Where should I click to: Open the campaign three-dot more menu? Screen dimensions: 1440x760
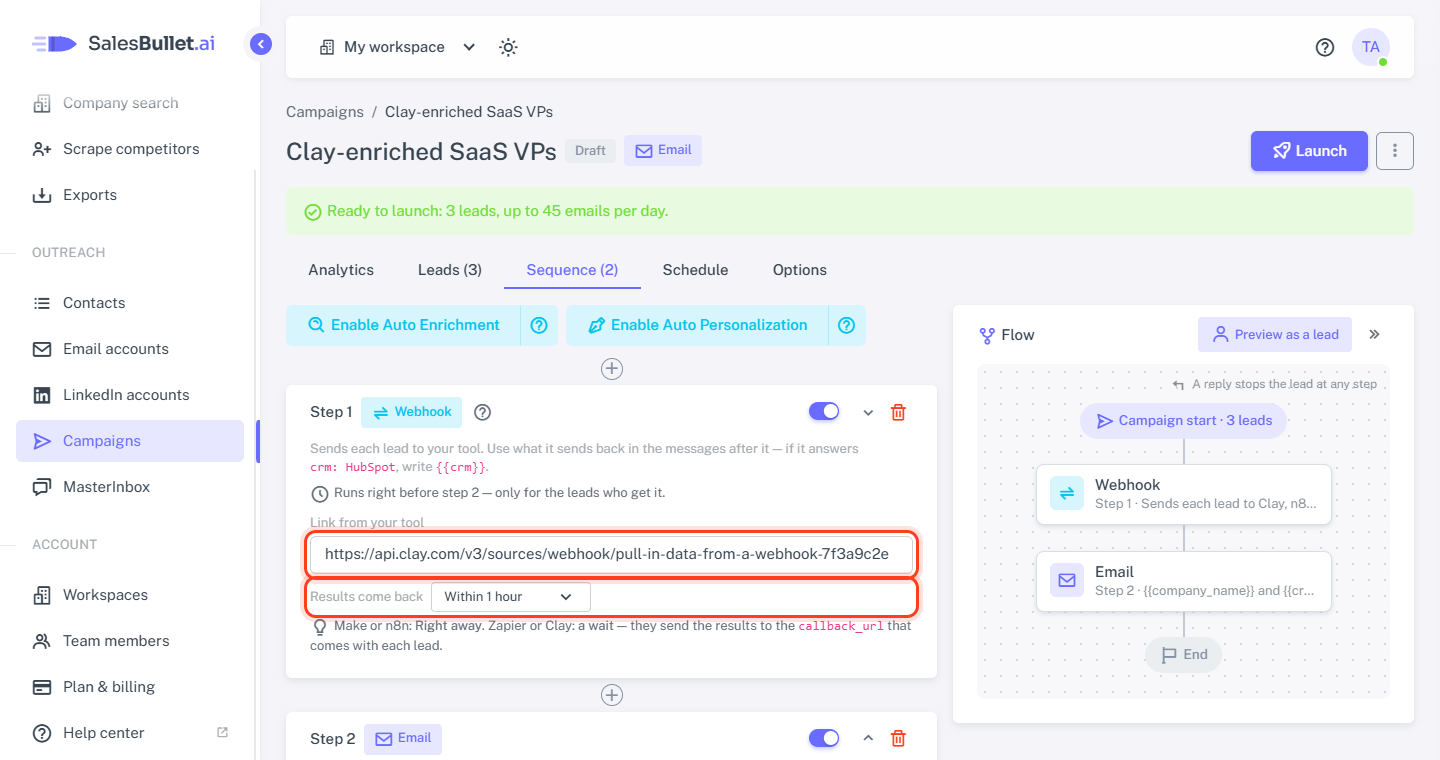pyautogui.click(x=1395, y=151)
